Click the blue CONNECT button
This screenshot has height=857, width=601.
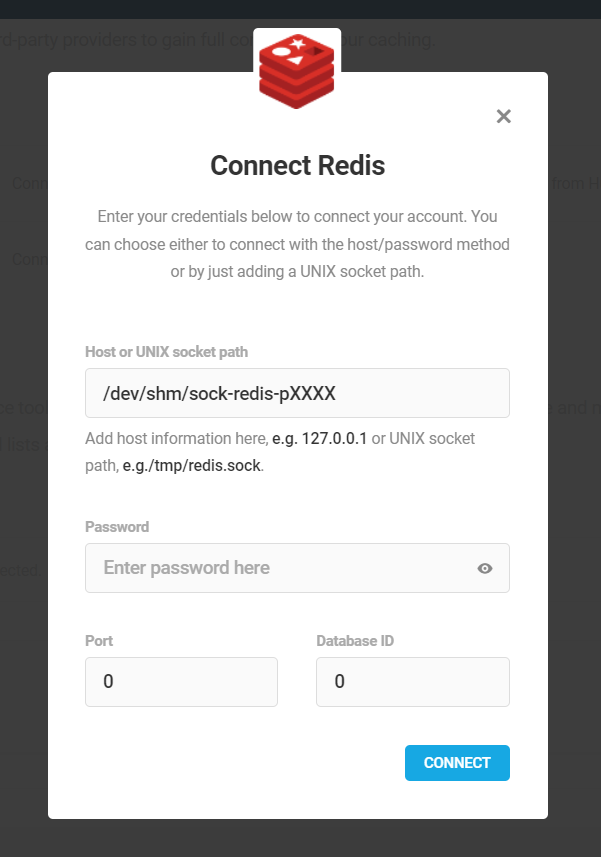[457, 762]
